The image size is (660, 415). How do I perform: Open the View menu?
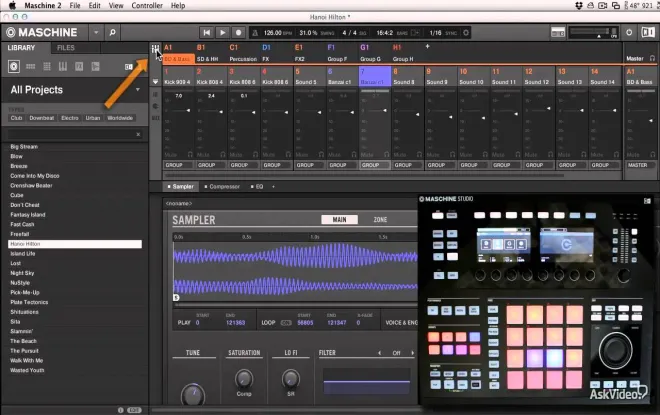116,5
